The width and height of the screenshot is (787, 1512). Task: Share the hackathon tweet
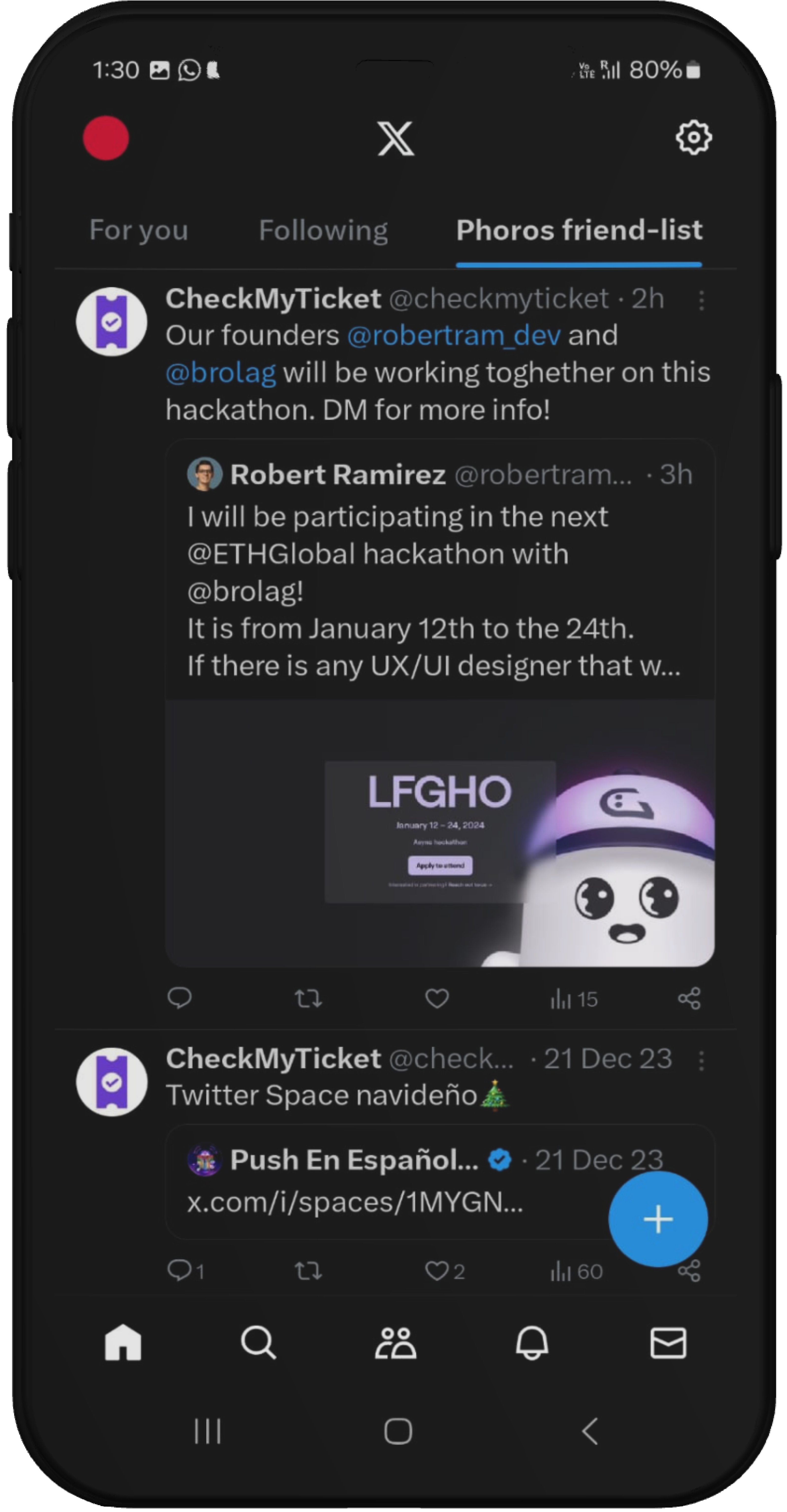(x=689, y=998)
